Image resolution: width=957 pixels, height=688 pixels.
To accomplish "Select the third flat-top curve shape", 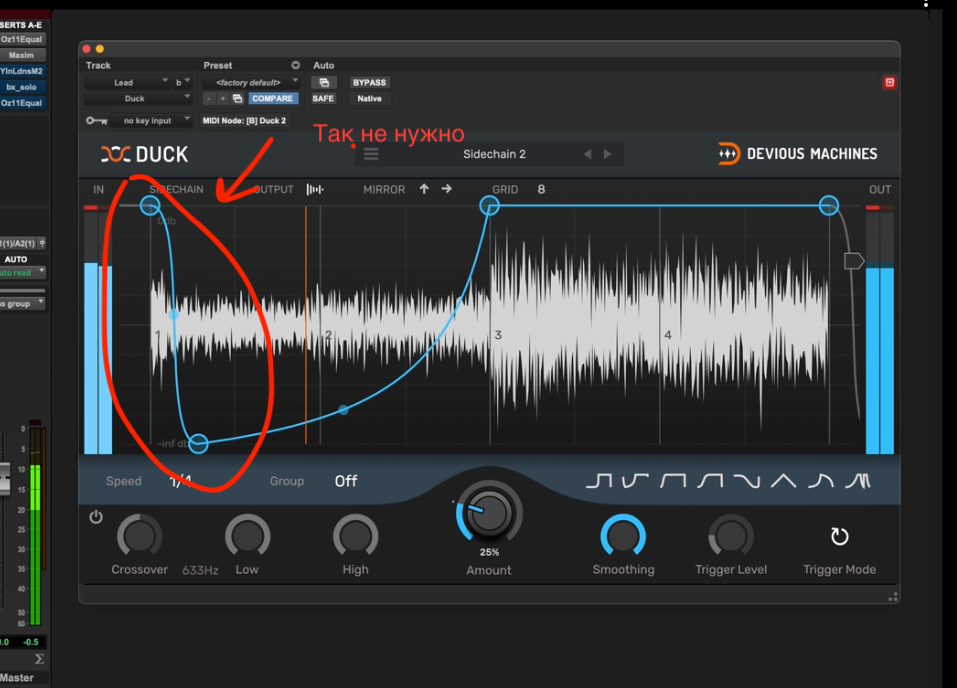I will click(x=673, y=481).
